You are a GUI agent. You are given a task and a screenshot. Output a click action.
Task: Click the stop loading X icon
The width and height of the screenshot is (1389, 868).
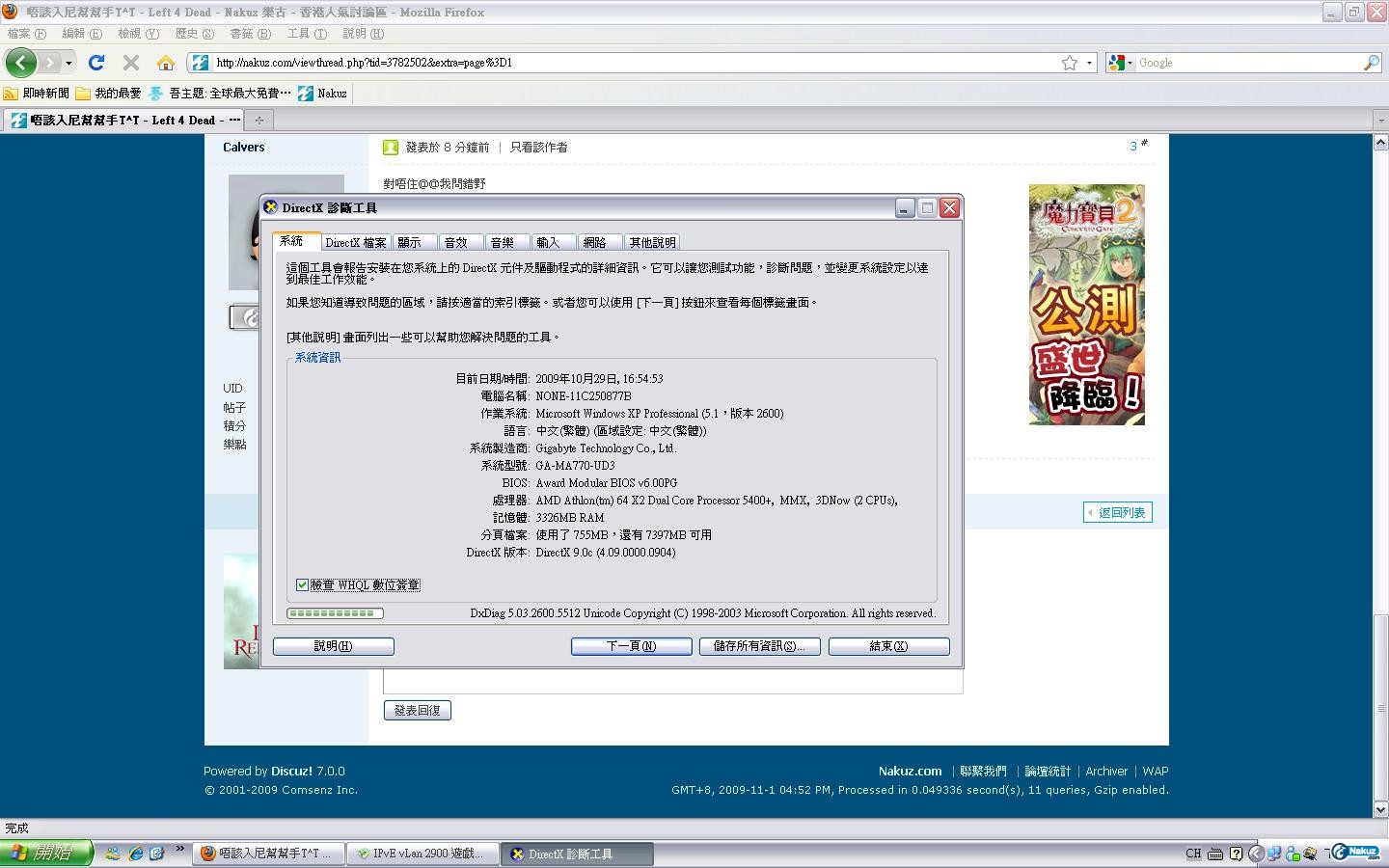(131, 63)
